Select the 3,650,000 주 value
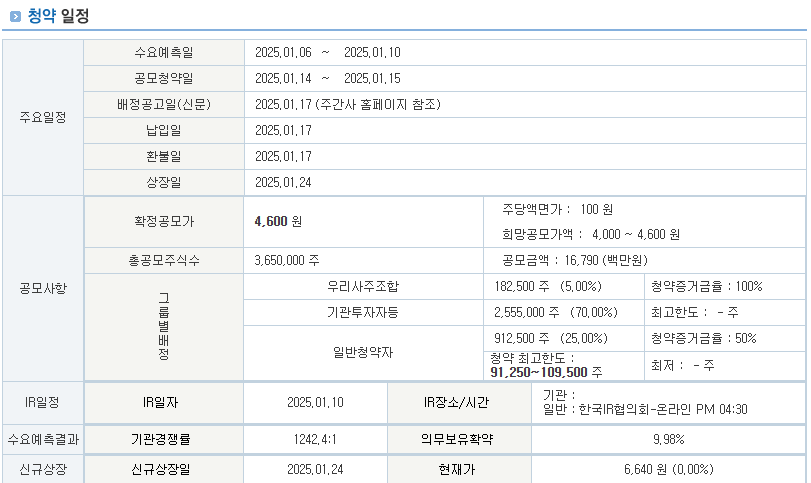The height and width of the screenshot is (483, 811). tap(287, 260)
